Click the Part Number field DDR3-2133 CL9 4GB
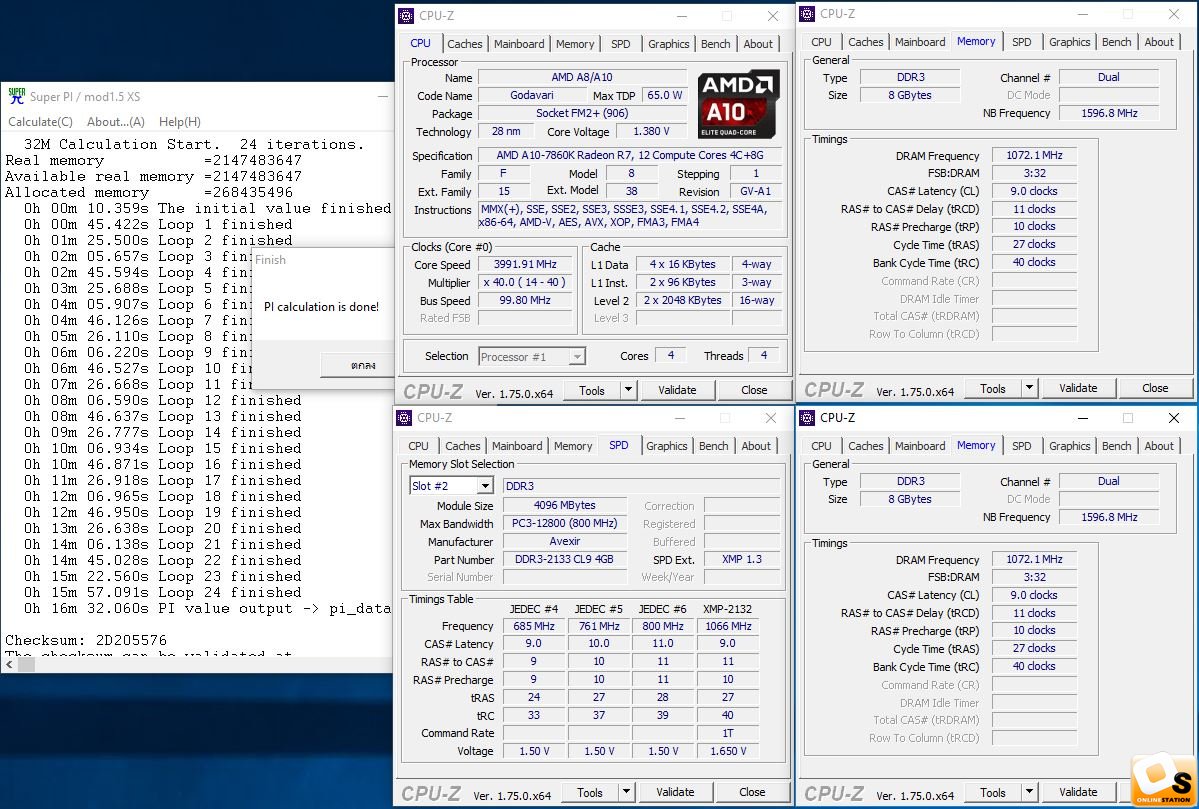Screen dimensions: 1199x809 pos(564,559)
